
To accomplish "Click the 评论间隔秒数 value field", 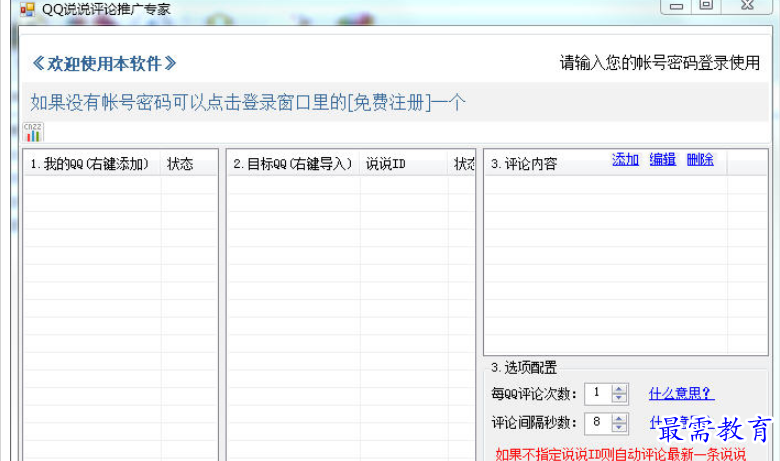I will (598, 424).
